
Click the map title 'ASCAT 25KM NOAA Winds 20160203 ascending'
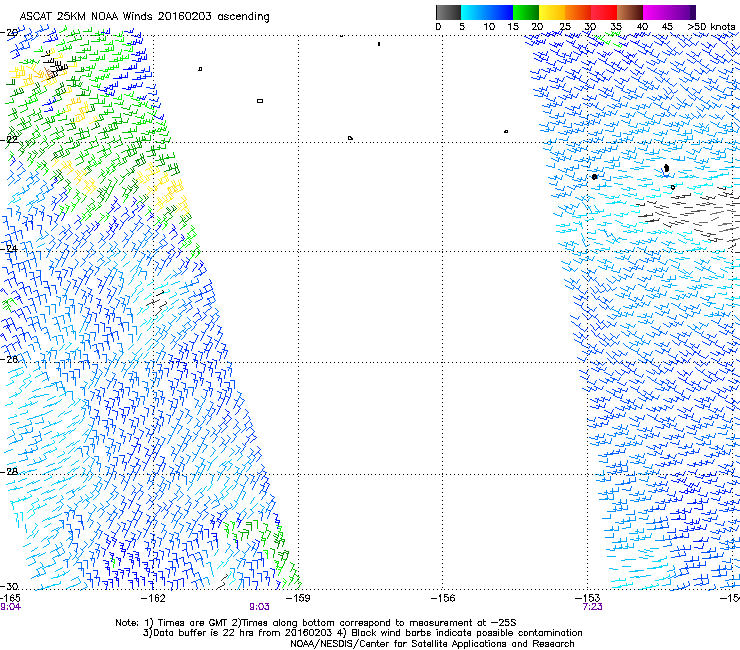tap(144, 17)
